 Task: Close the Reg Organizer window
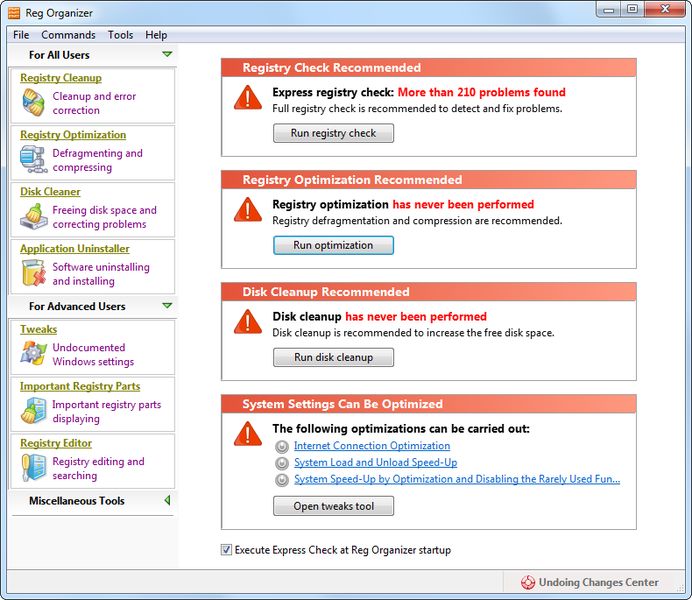coord(665,10)
